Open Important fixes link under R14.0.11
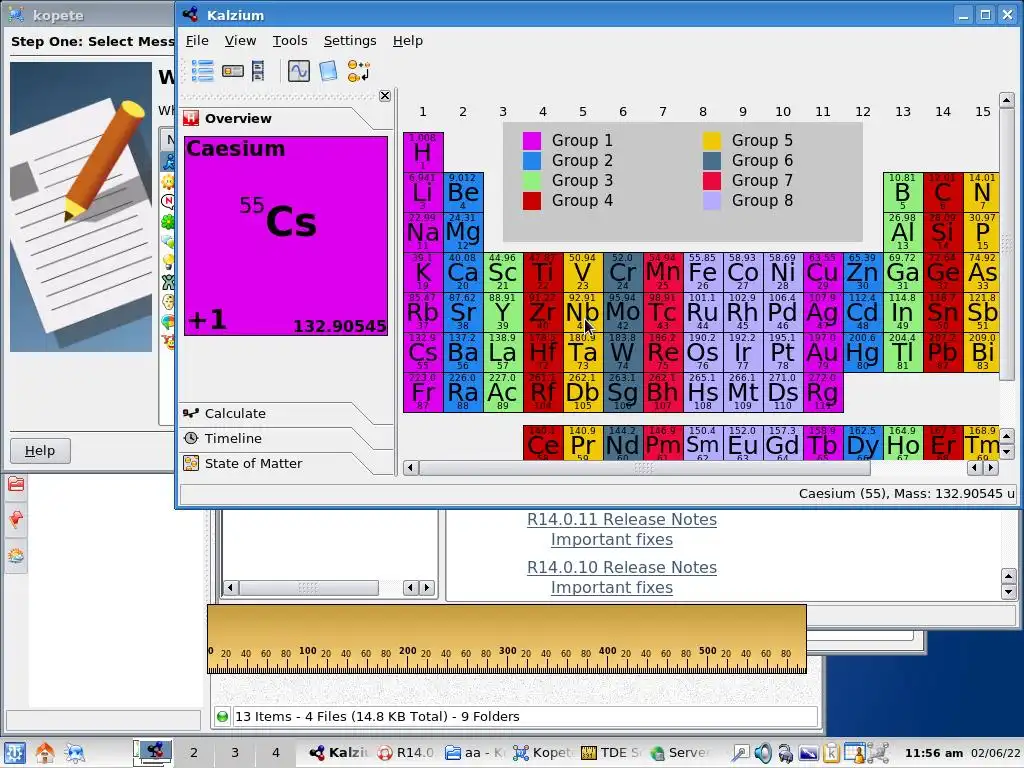1024x768 pixels. coord(611,539)
